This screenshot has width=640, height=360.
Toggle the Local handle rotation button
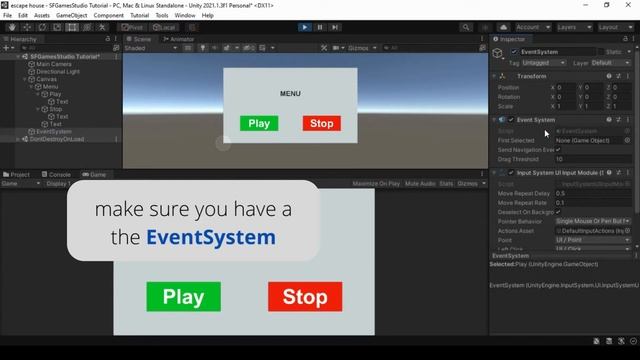pos(164,27)
